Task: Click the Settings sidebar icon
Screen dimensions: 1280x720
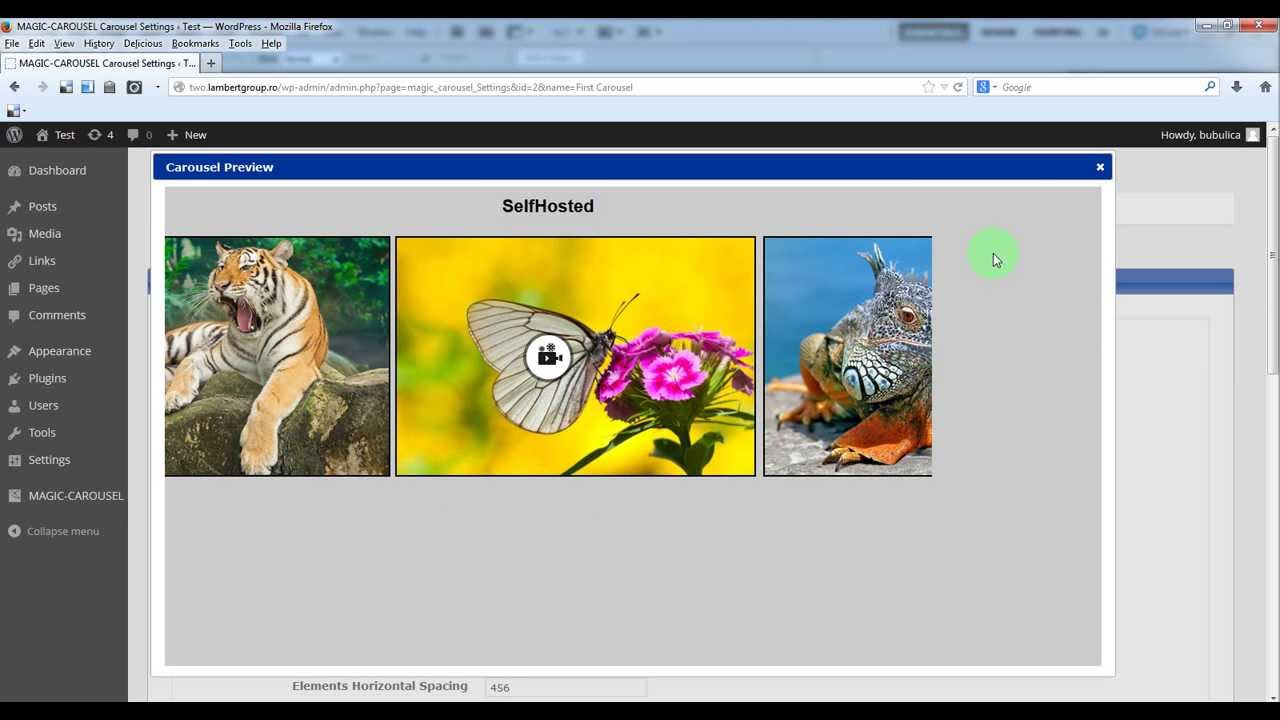Action: (x=14, y=459)
